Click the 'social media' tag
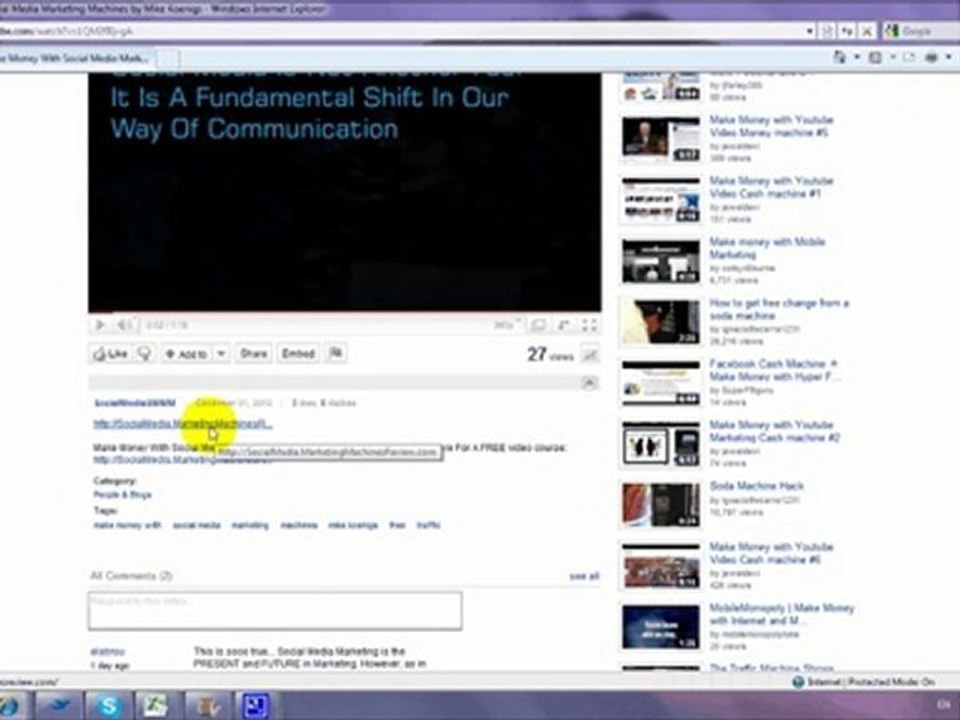 (197, 525)
